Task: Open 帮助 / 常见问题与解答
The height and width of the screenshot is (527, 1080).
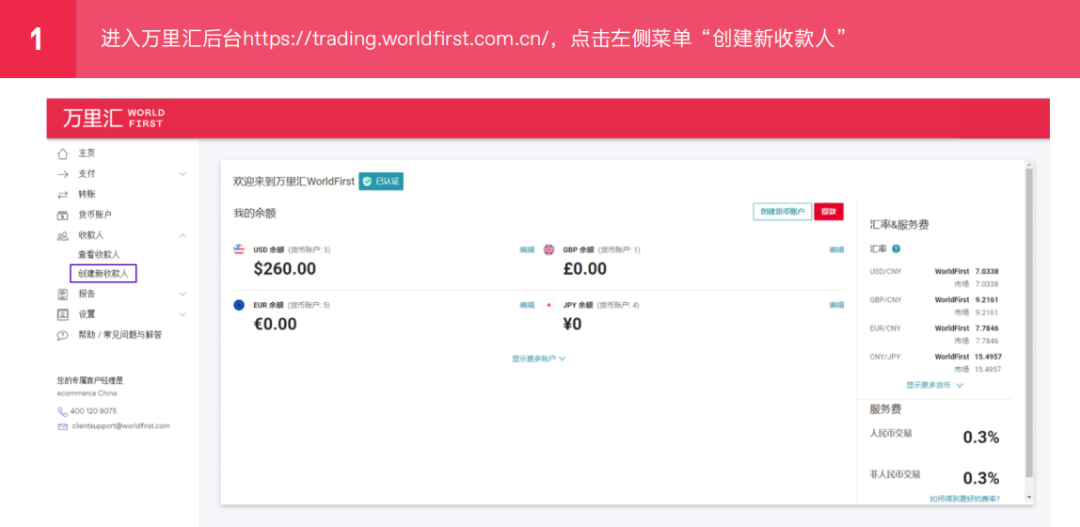Action: pos(120,335)
